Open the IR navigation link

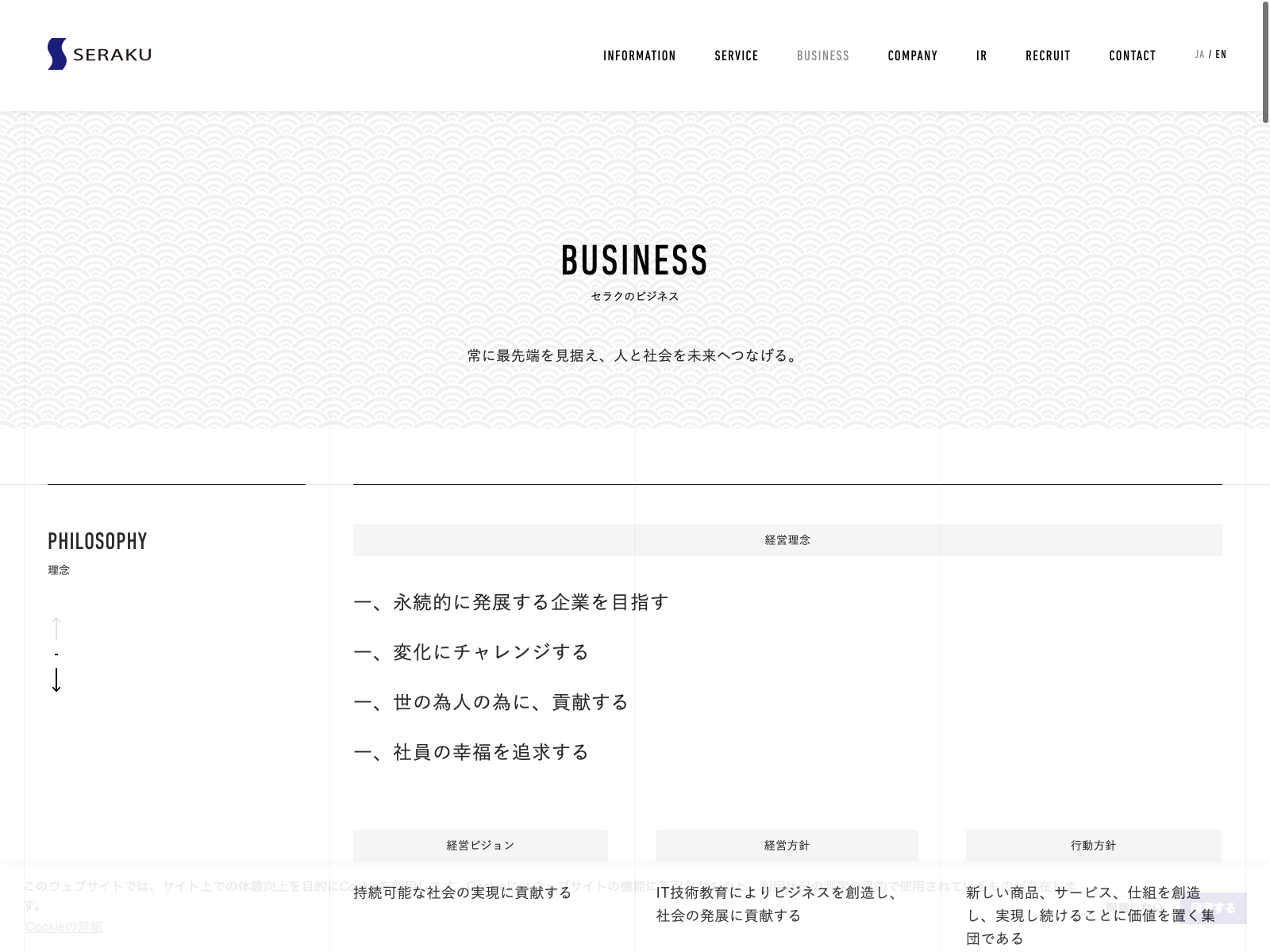pyautogui.click(x=981, y=56)
